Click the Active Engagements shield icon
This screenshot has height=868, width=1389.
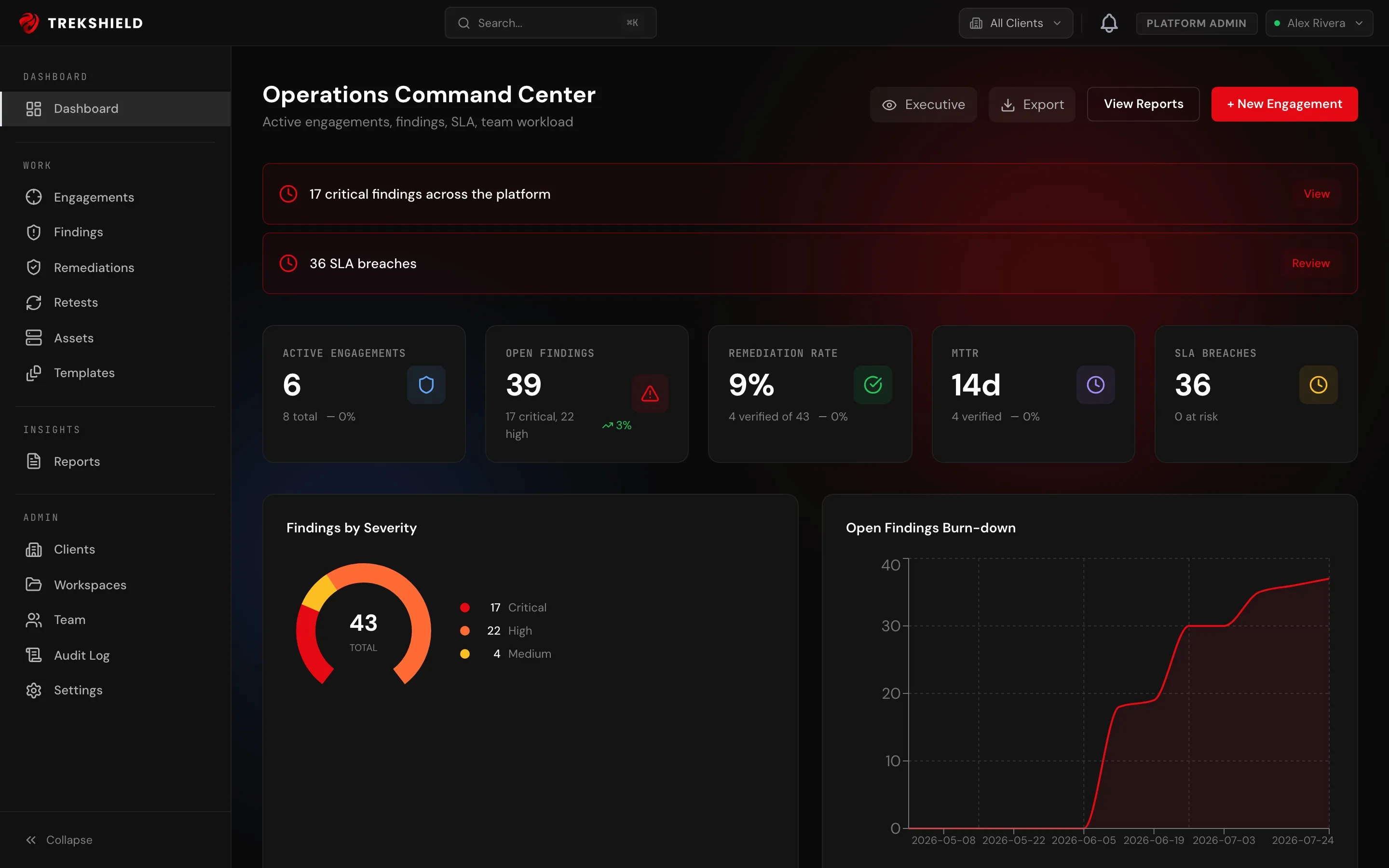[x=426, y=385]
